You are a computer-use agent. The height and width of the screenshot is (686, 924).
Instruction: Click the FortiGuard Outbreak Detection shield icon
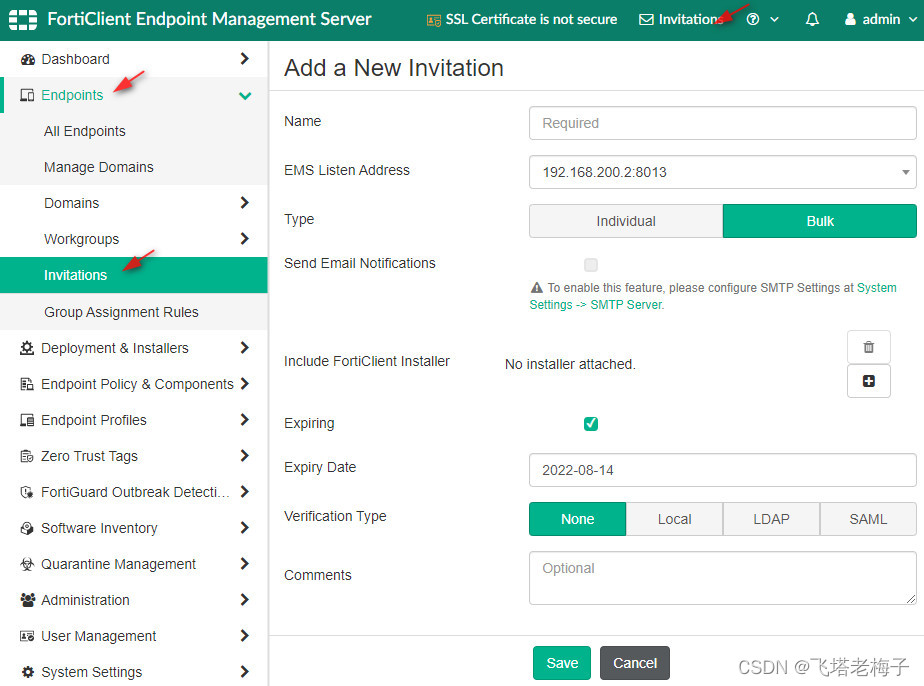click(27, 492)
